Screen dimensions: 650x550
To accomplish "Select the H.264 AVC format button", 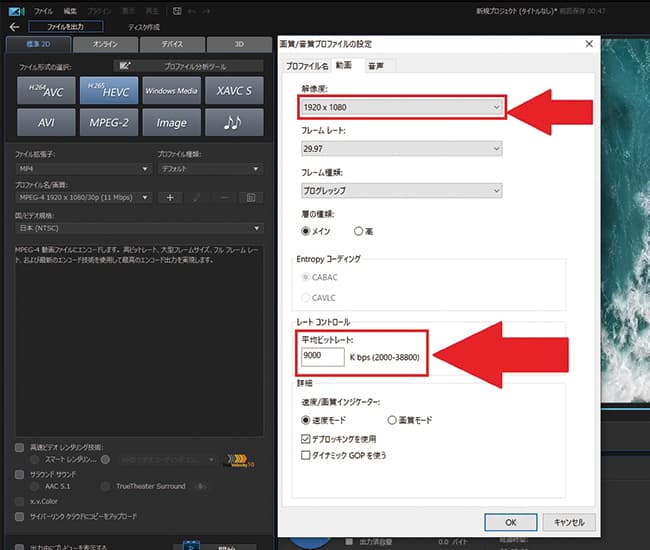I will [46, 90].
